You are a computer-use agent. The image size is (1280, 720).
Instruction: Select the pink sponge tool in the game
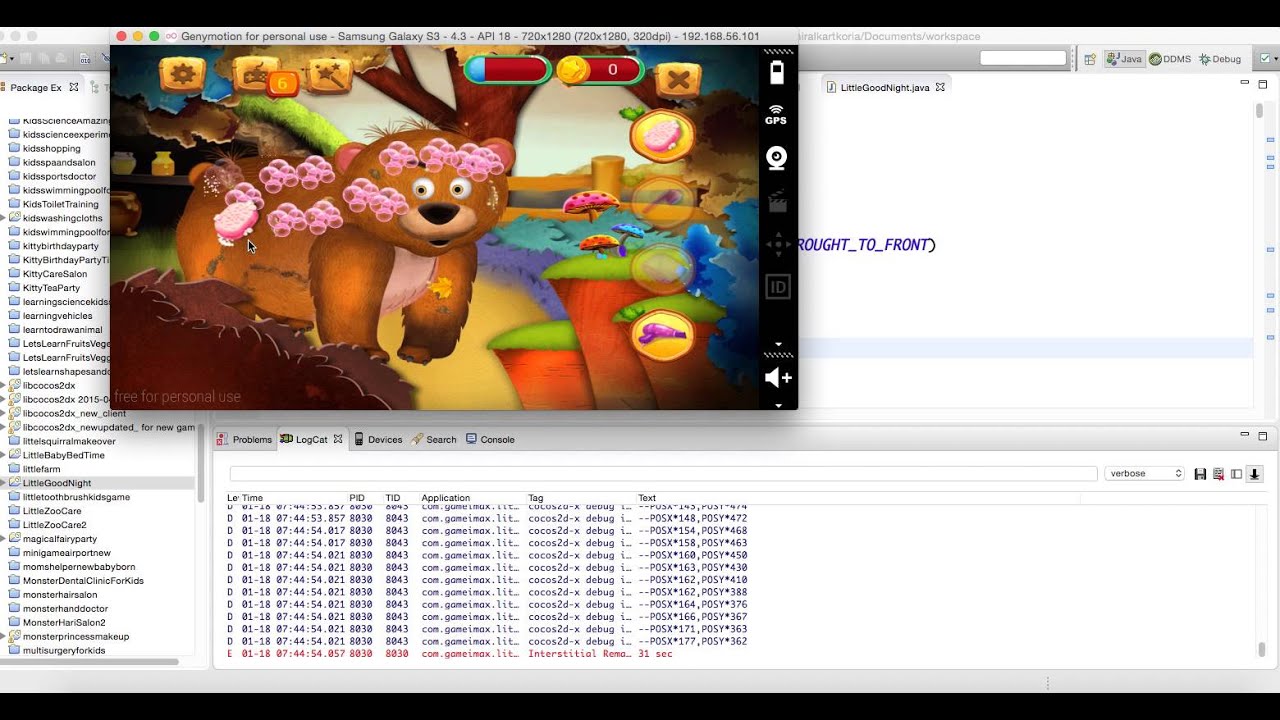click(x=662, y=135)
